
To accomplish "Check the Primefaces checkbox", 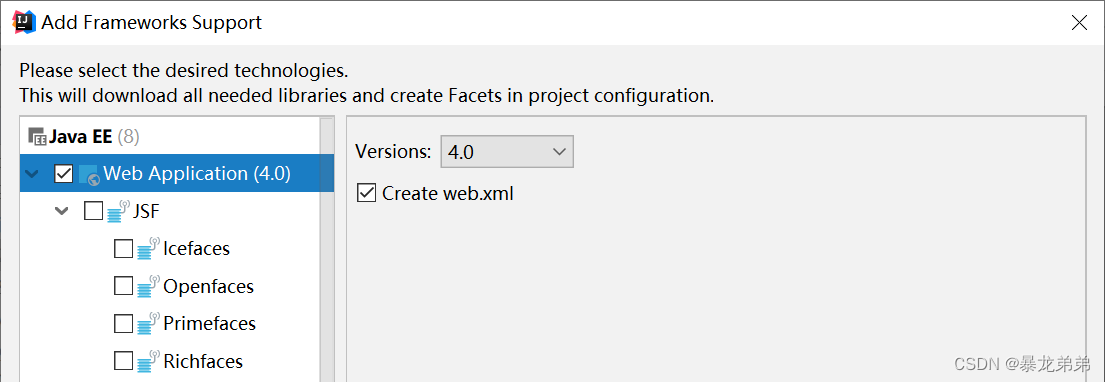I will pos(123,324).
